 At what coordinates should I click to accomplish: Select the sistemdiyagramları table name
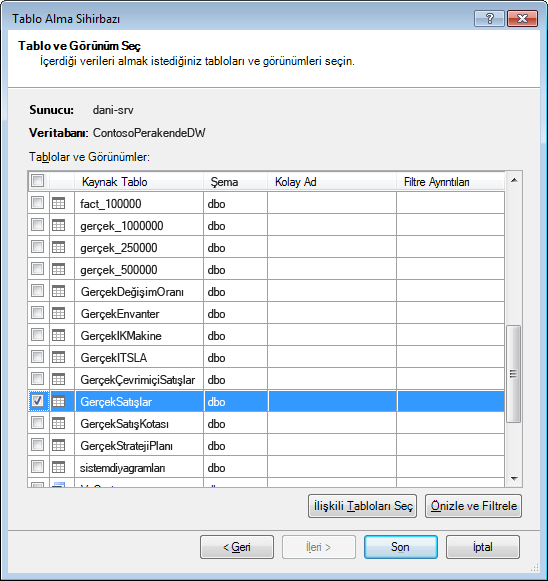[x=123, y=468]
